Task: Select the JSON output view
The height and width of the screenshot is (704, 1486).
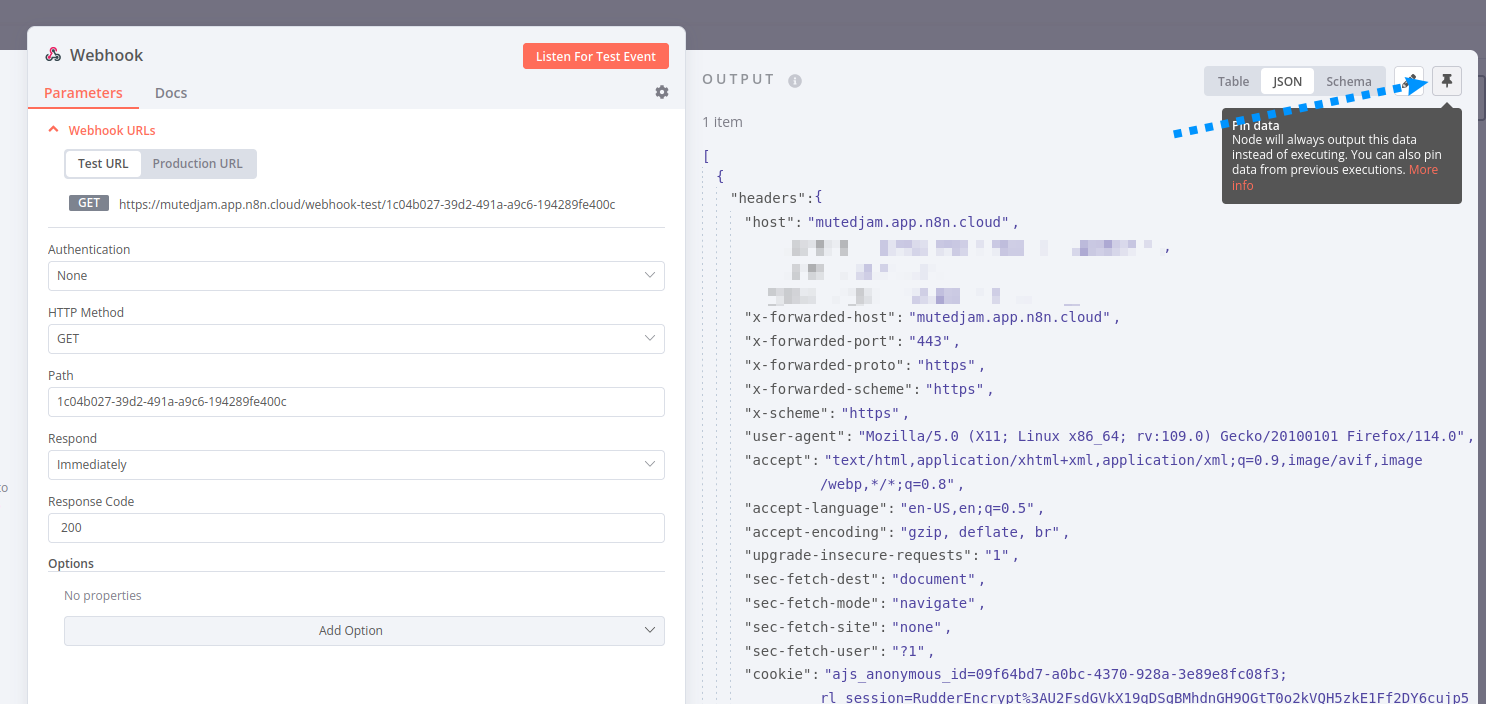Action: [x=1287, y=81]
